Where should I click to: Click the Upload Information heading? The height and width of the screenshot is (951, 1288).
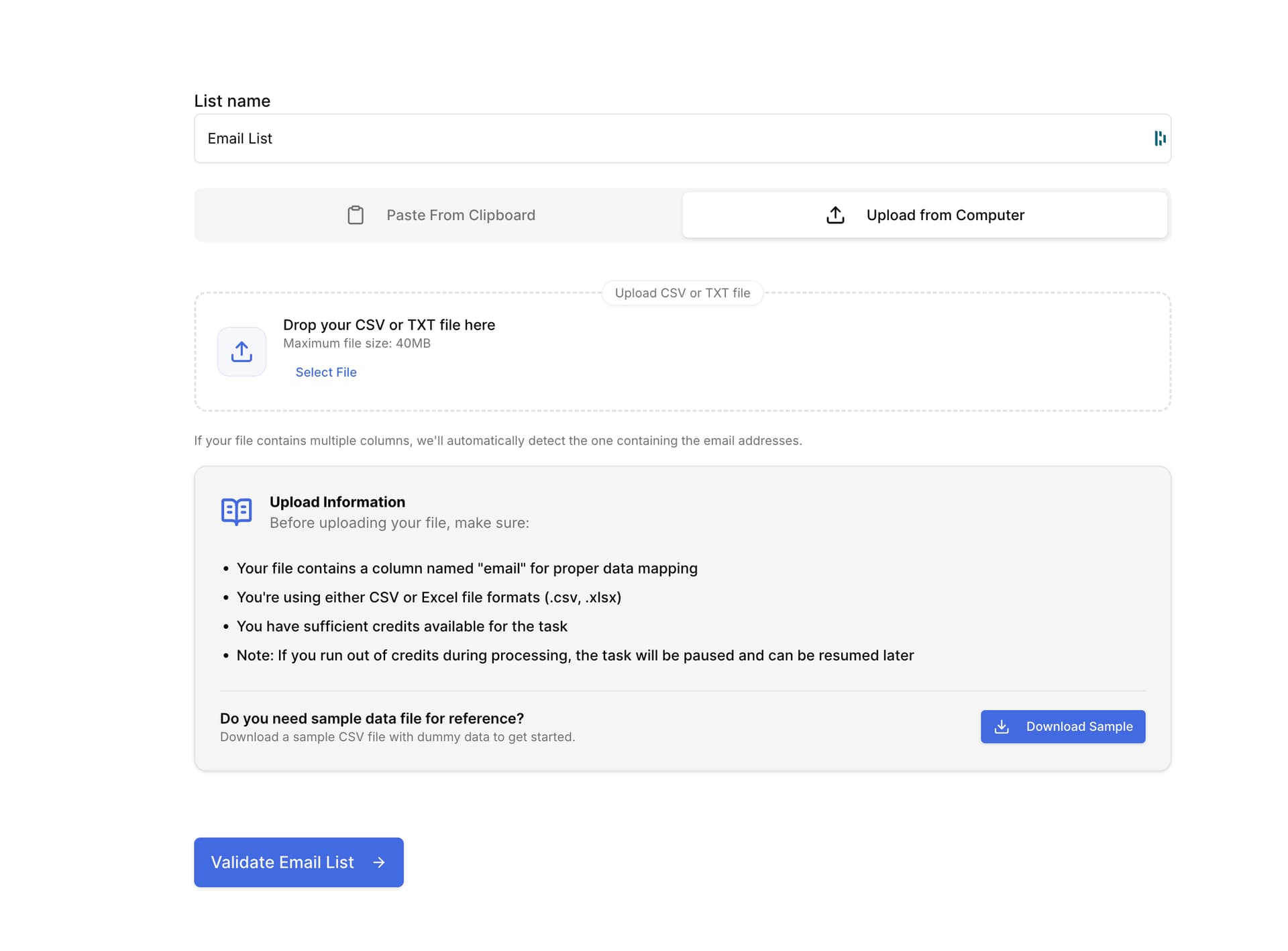click(x=337, y=502)
